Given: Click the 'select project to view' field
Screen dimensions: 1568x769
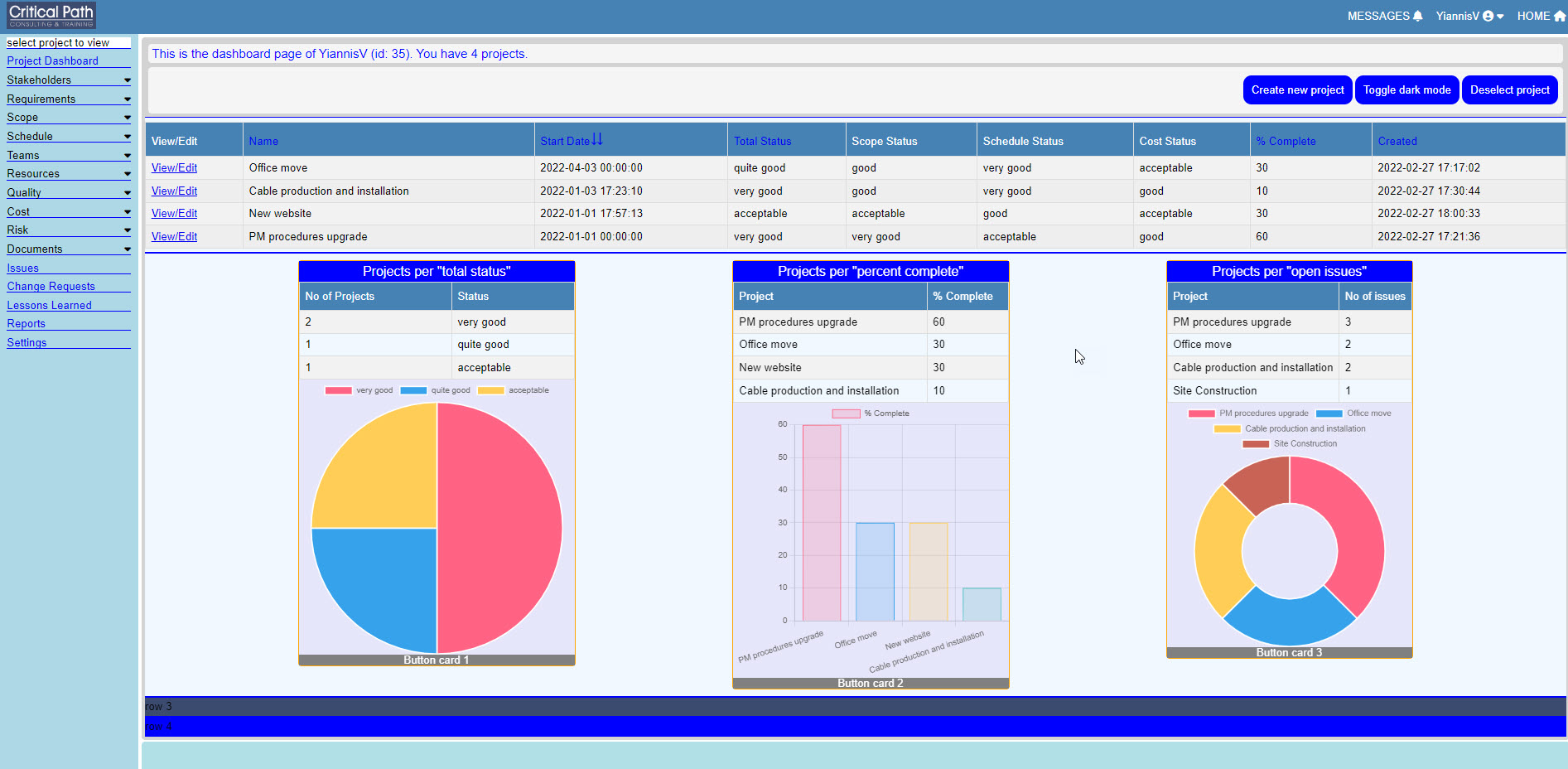Looking at the screenshot, I should 68,43.
